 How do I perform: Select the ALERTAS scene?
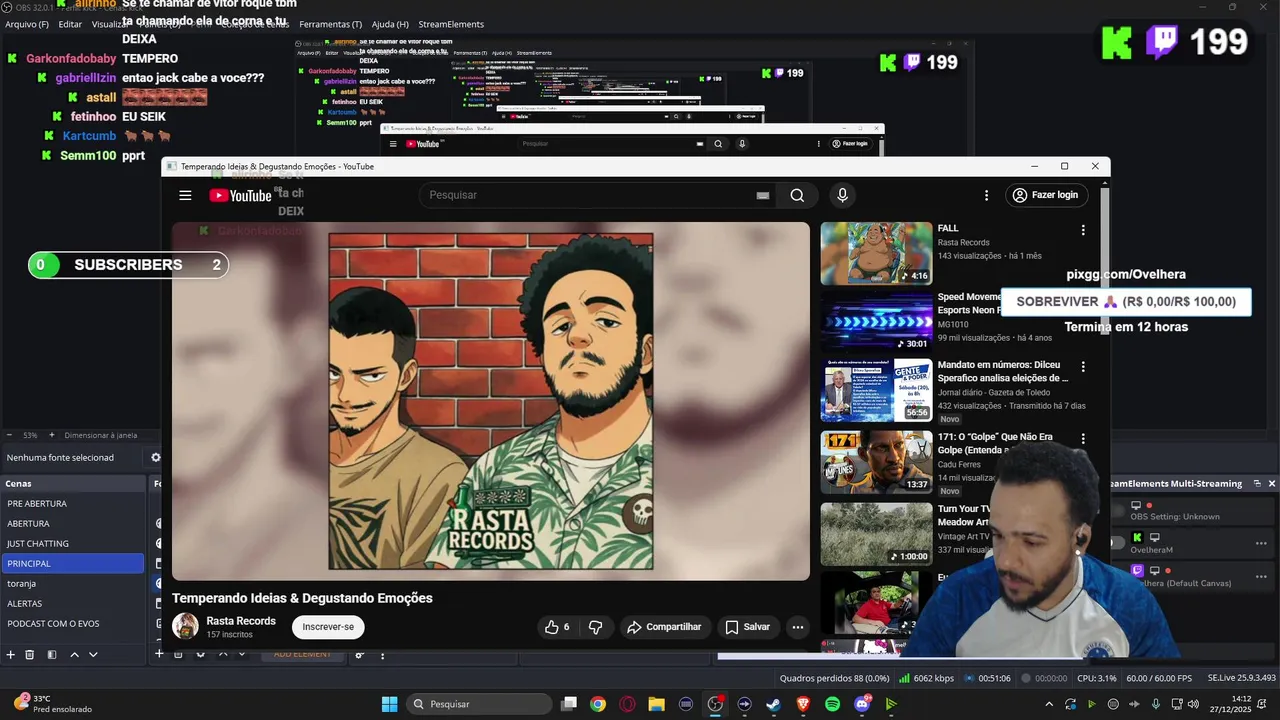click(73, 604)
